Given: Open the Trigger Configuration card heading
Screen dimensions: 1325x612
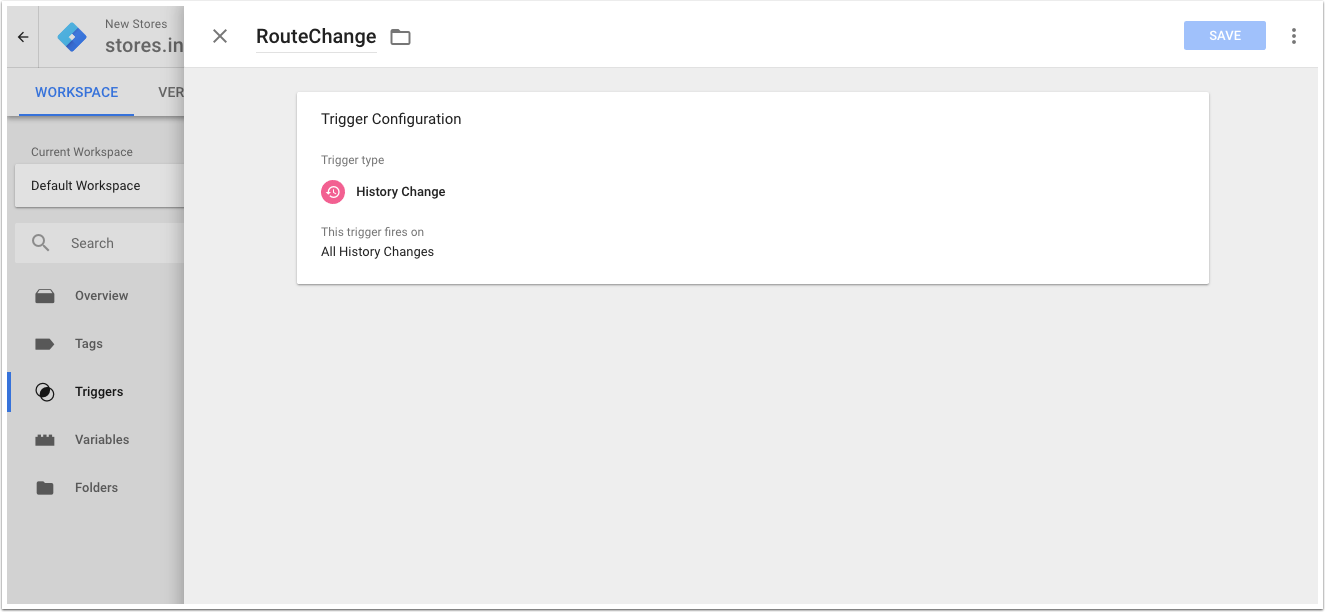Looking at the screenshot, I should click(391, 119).
